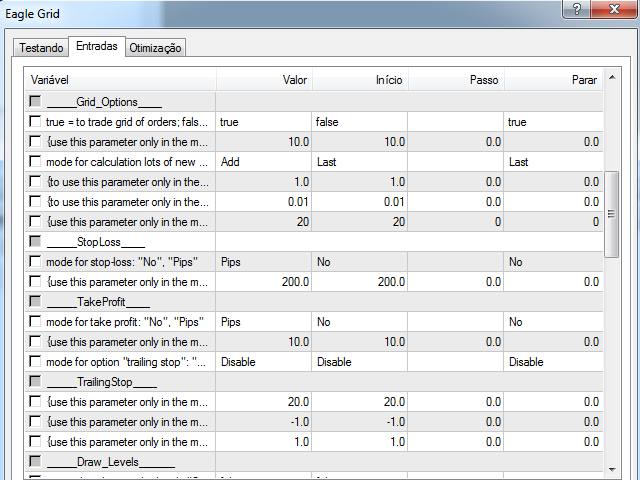Click the Parar column header
640x480 pixels.
point(553,80)
